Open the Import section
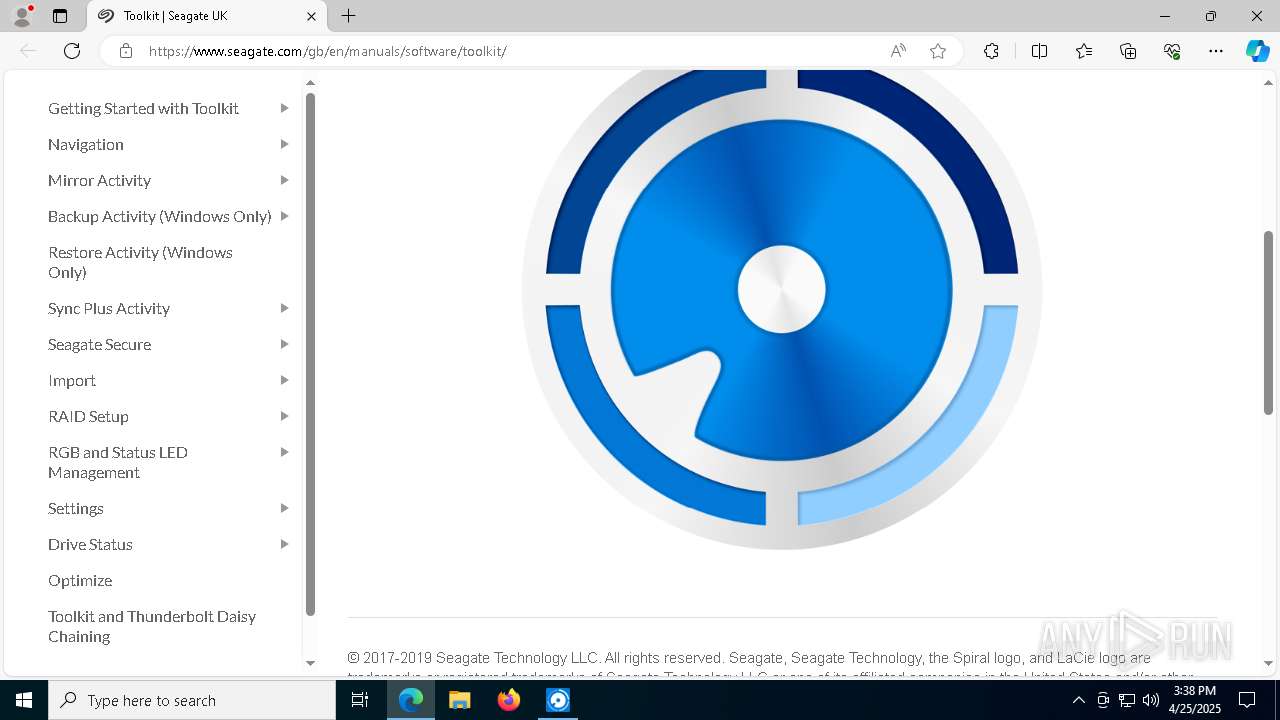1280x720 pixels. [72, 380]
